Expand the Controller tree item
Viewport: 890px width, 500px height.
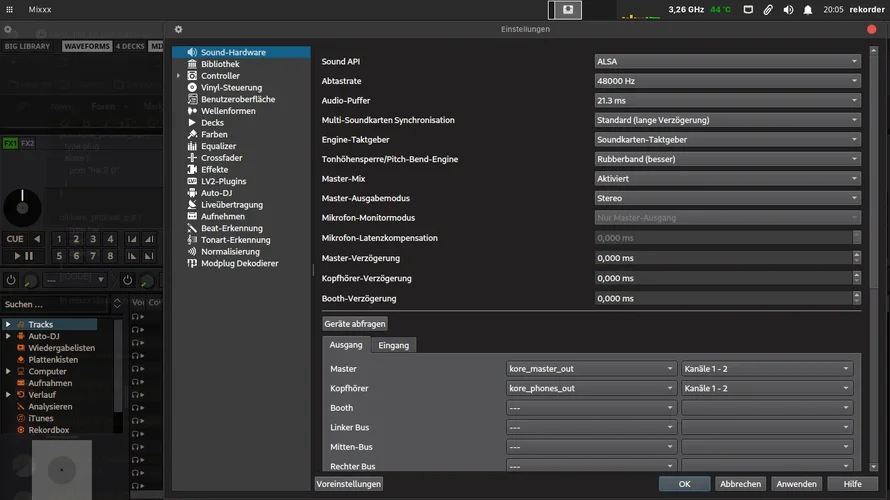point(179,76)
